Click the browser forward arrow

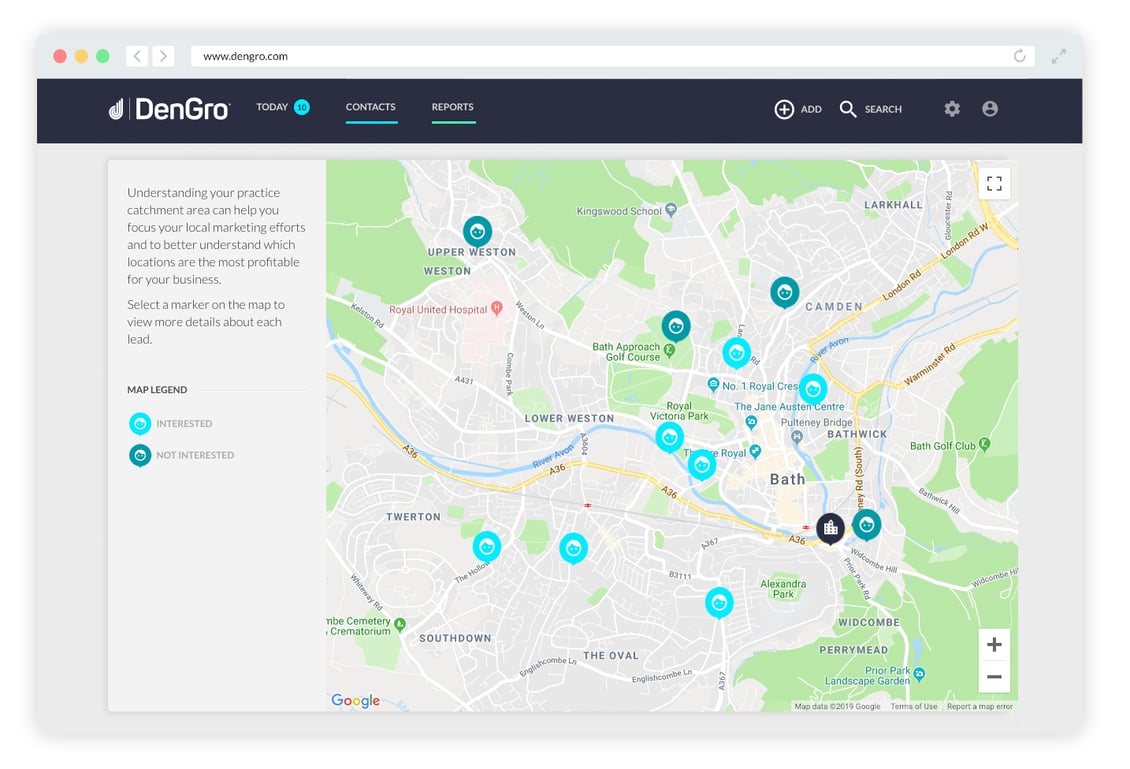click(x=163, y=56)
